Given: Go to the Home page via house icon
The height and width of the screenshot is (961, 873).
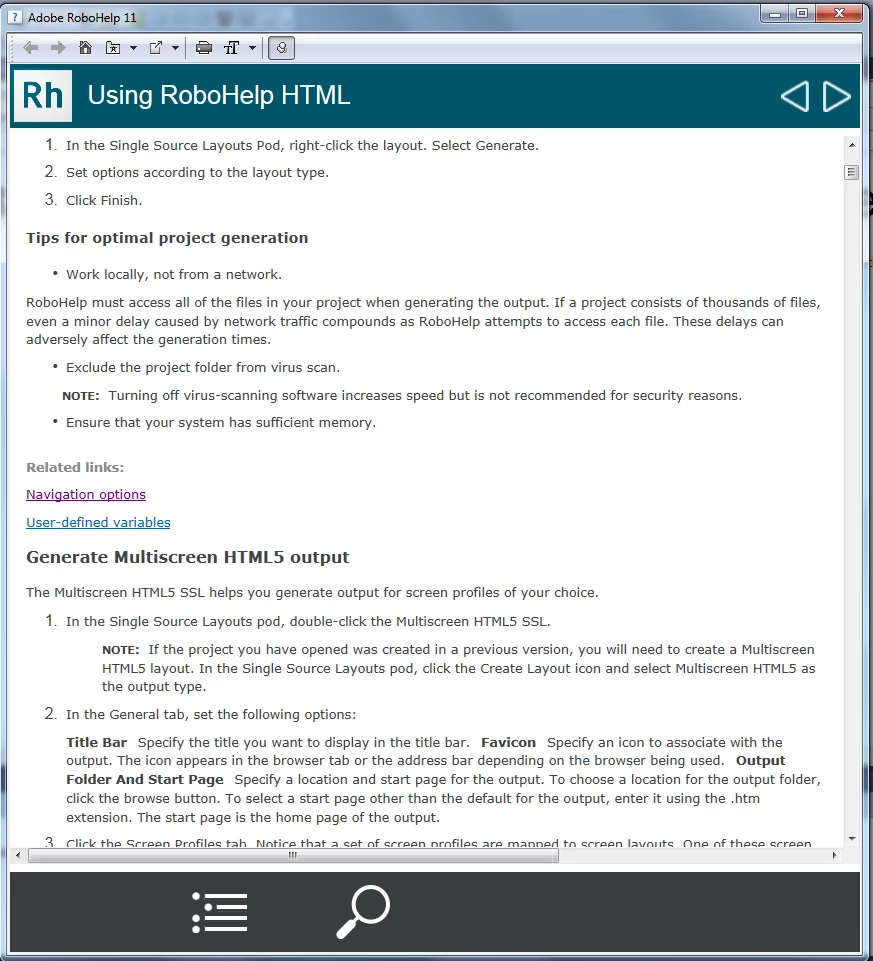Looking at the screenshot, I should coord(85,48).
